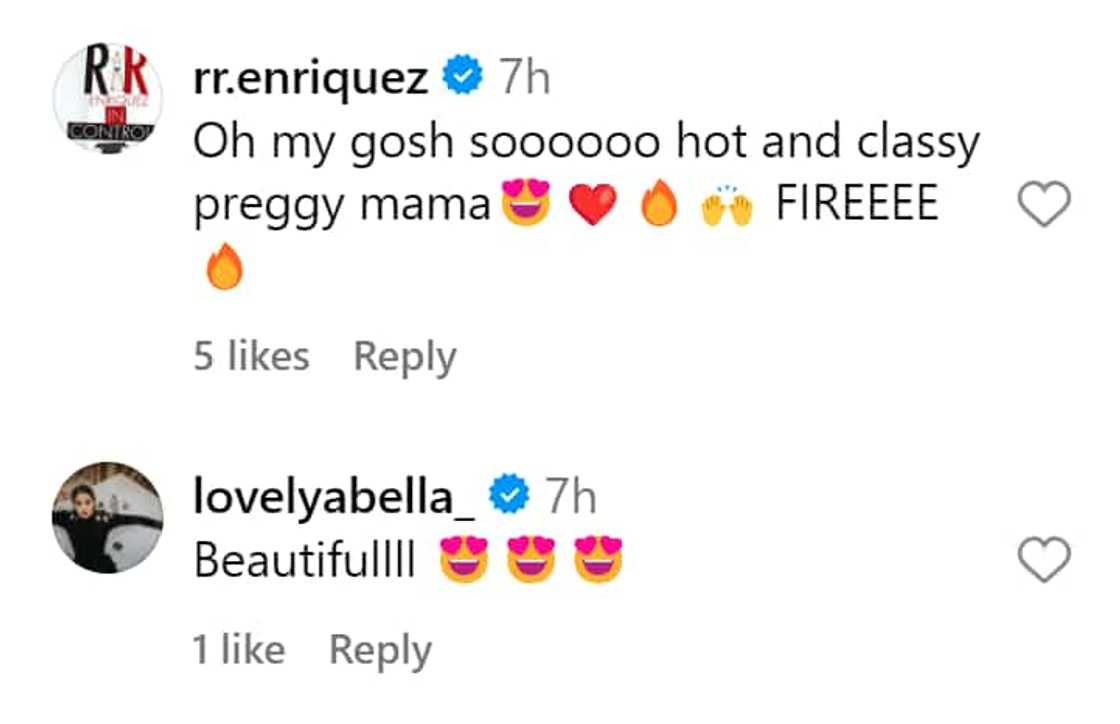Click the 7h timestamp on rr.enriquez comment
The width and height of the screenshot is (1120, 724).
(x=525, y=79)
